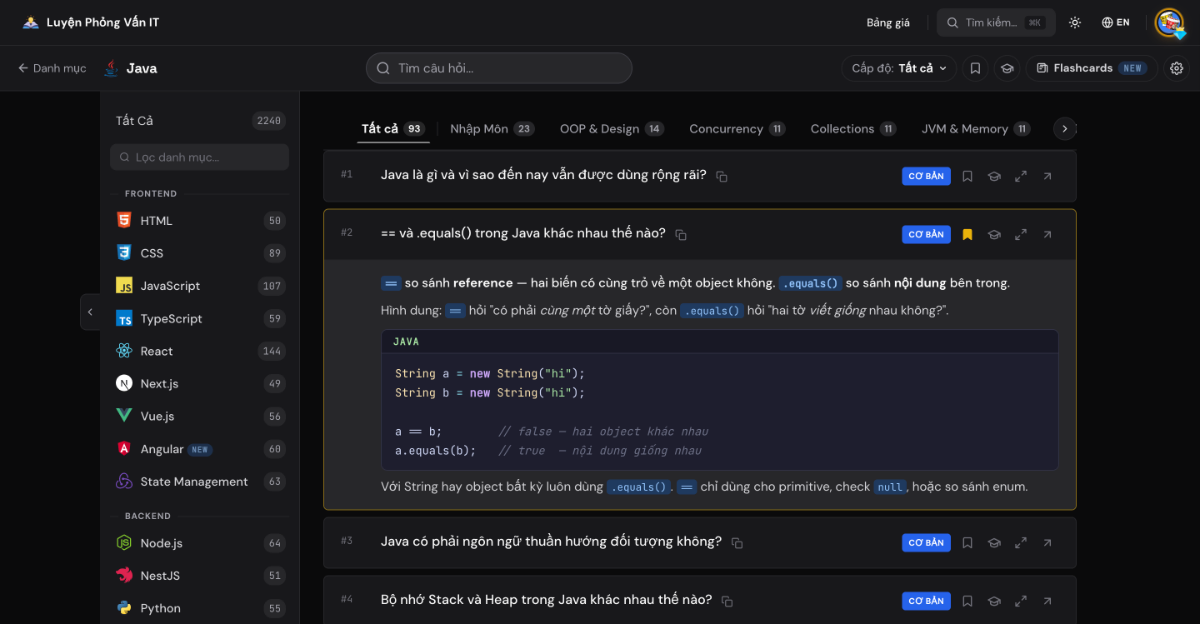Open question #1 in a new page
The height and width of the screenshot is (624, 1200).
pos(1047,177)
